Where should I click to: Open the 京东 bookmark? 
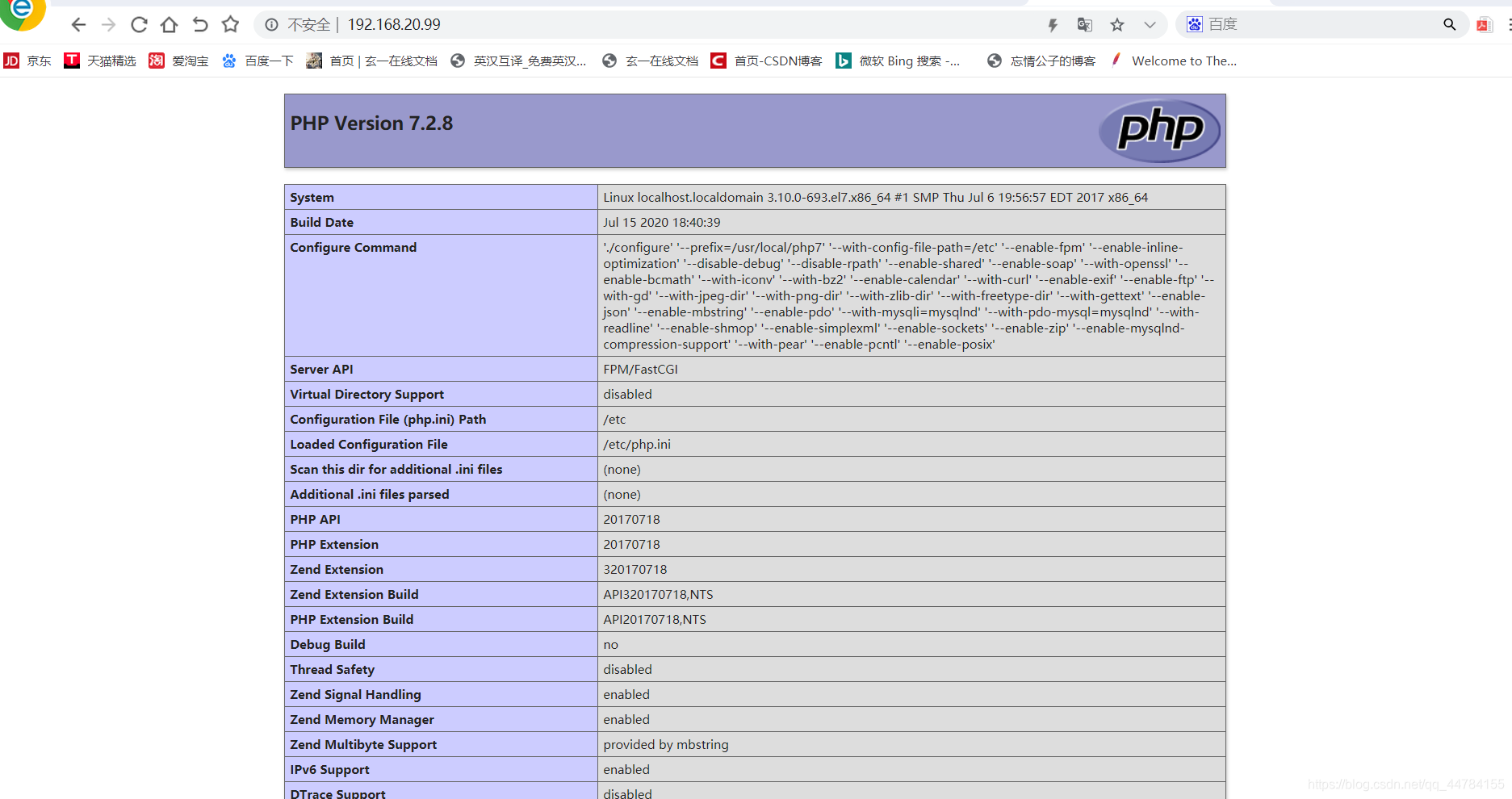click(27, 61)
